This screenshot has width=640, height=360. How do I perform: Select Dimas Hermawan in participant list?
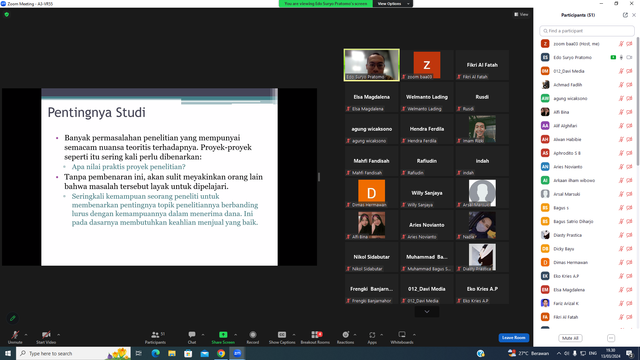(587, 262)
